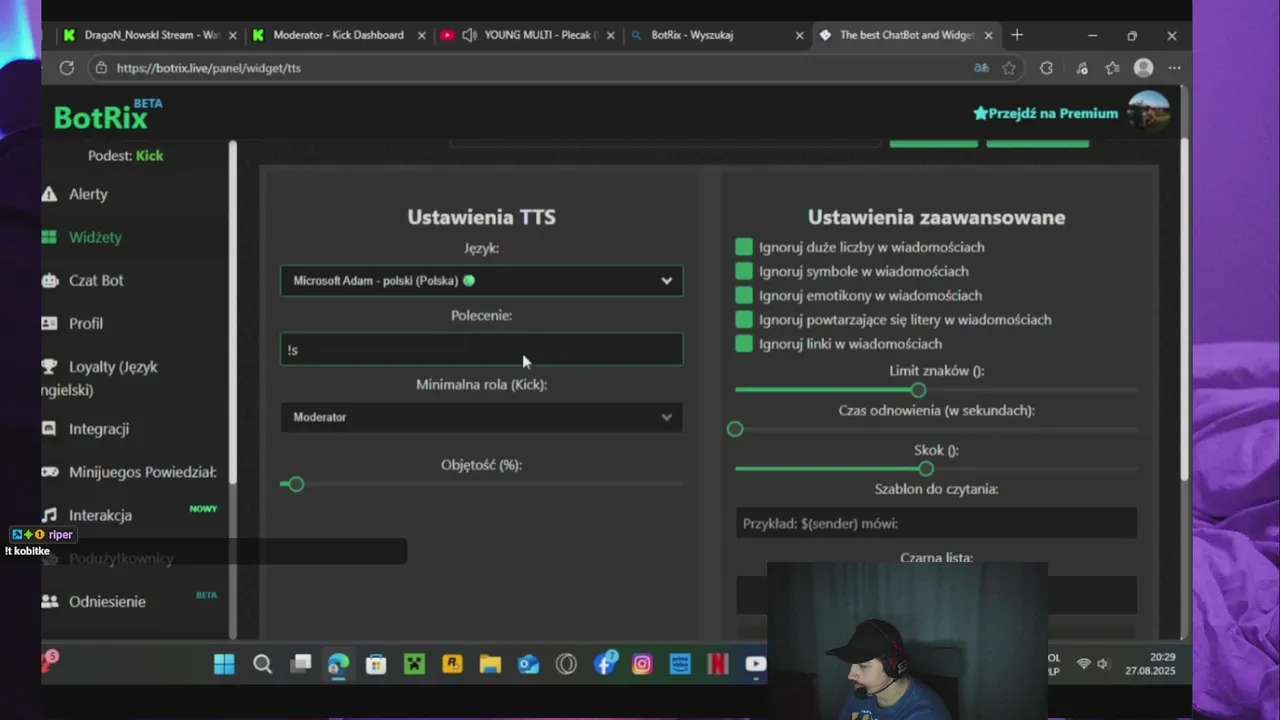The width and height of the screenshot is (1280, 720).
Task: Click the translate page icon in address bar
Action: click(x=981, y=68)
